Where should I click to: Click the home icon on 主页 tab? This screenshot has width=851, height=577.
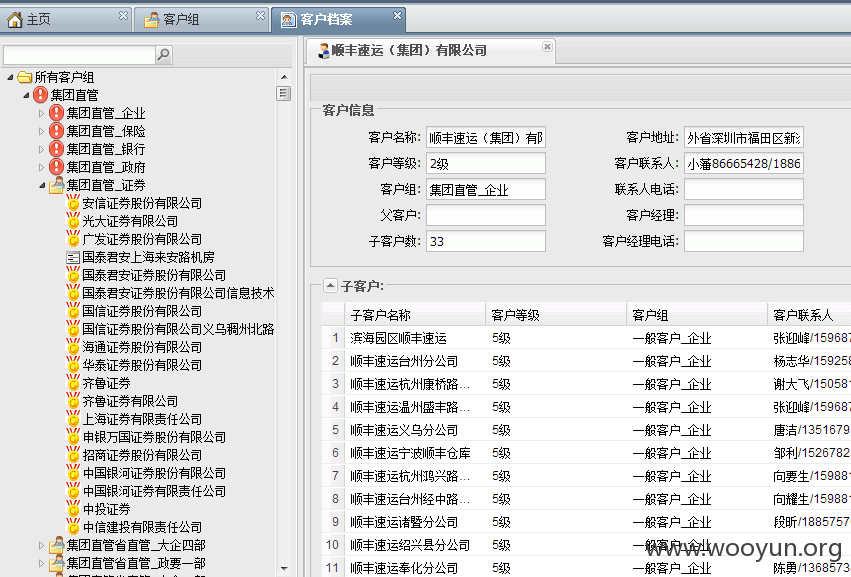click(x=15, y=20)
